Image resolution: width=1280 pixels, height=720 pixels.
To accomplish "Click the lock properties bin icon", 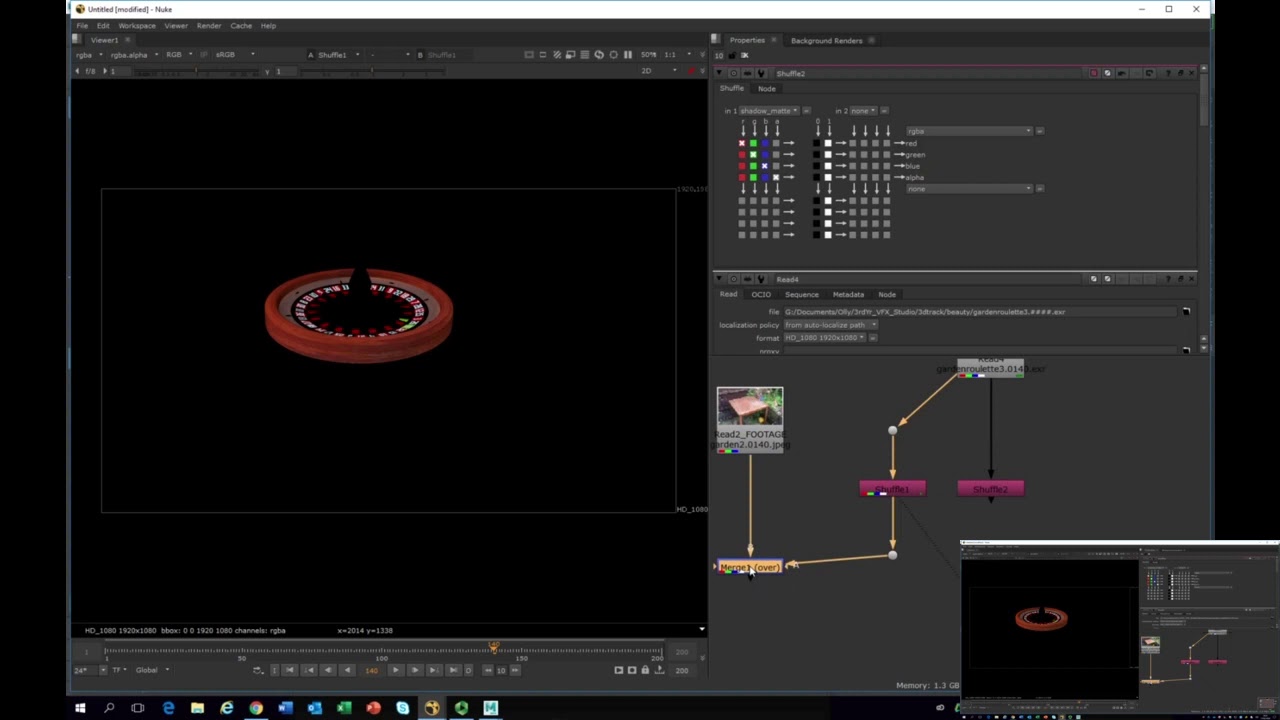I will coord(733,55).
